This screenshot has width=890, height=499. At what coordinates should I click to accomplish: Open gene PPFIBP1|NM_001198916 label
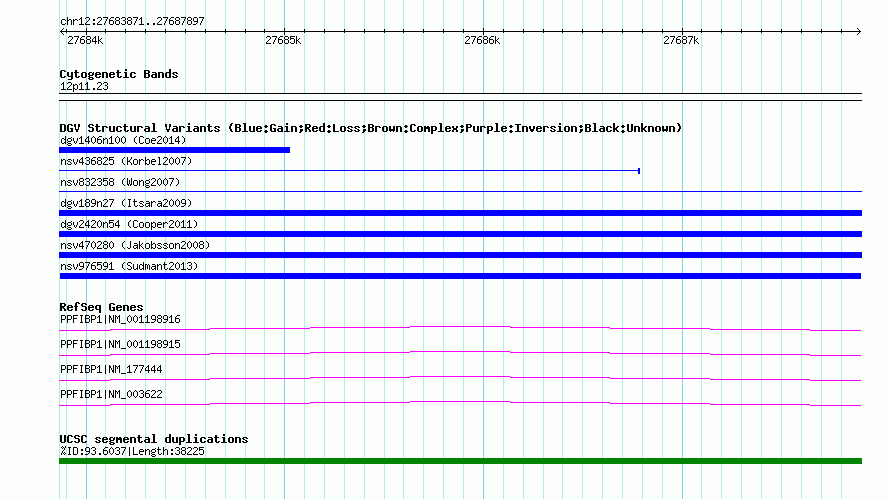120,319
